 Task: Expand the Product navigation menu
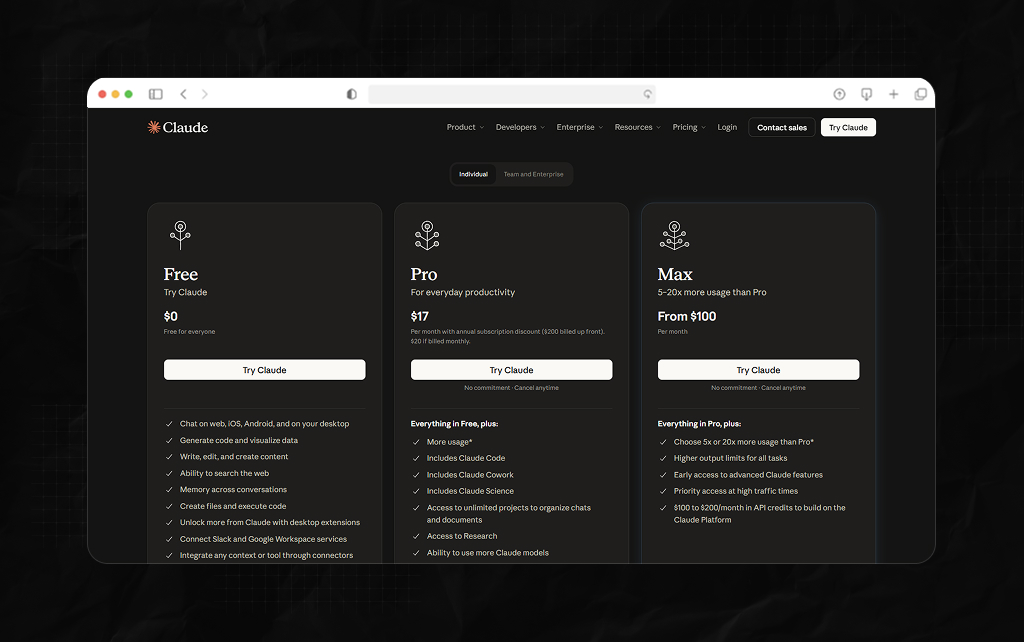(x=465, y=127)
